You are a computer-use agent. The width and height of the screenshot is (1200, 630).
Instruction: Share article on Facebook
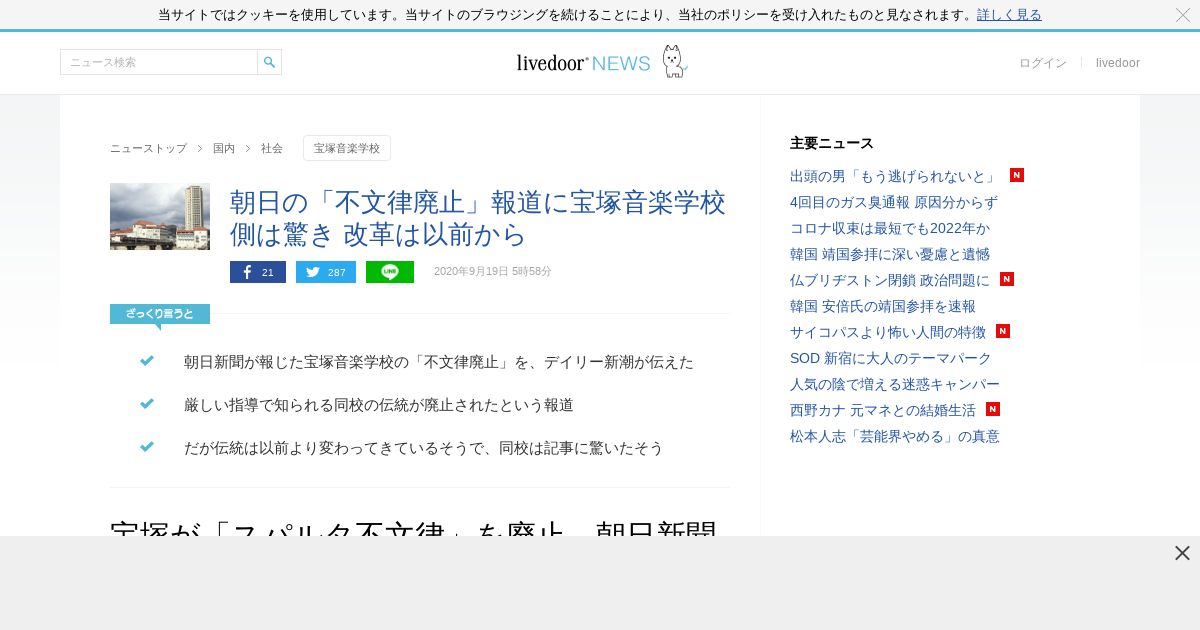coord(258,272)
